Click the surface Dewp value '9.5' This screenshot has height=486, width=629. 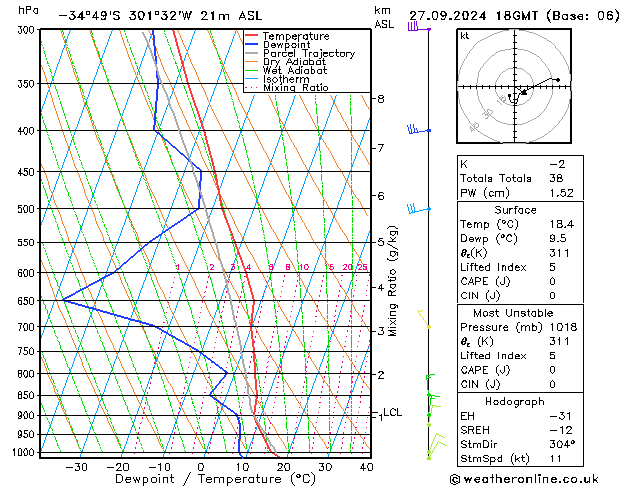[x=558, y=238]
